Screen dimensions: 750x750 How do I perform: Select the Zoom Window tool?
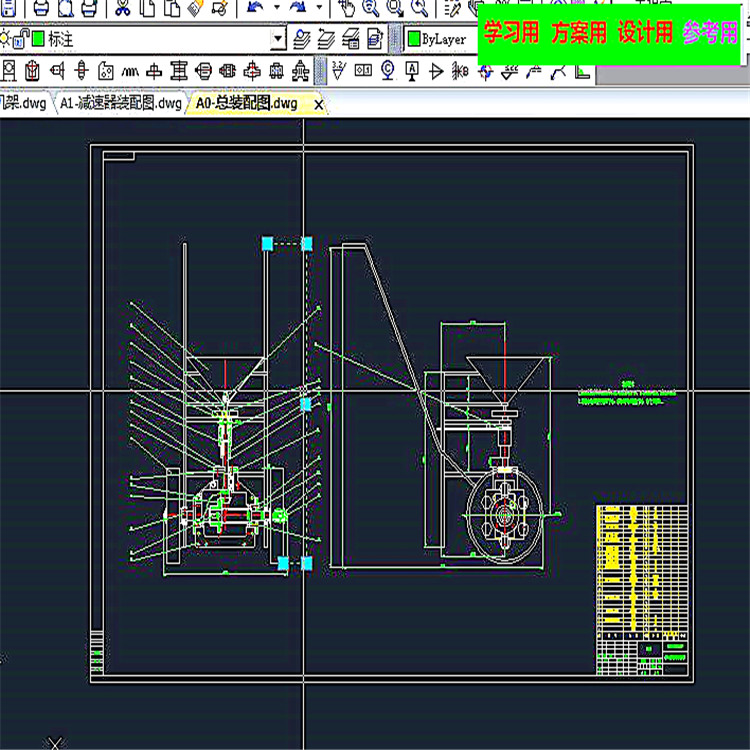tap(395, 8)
